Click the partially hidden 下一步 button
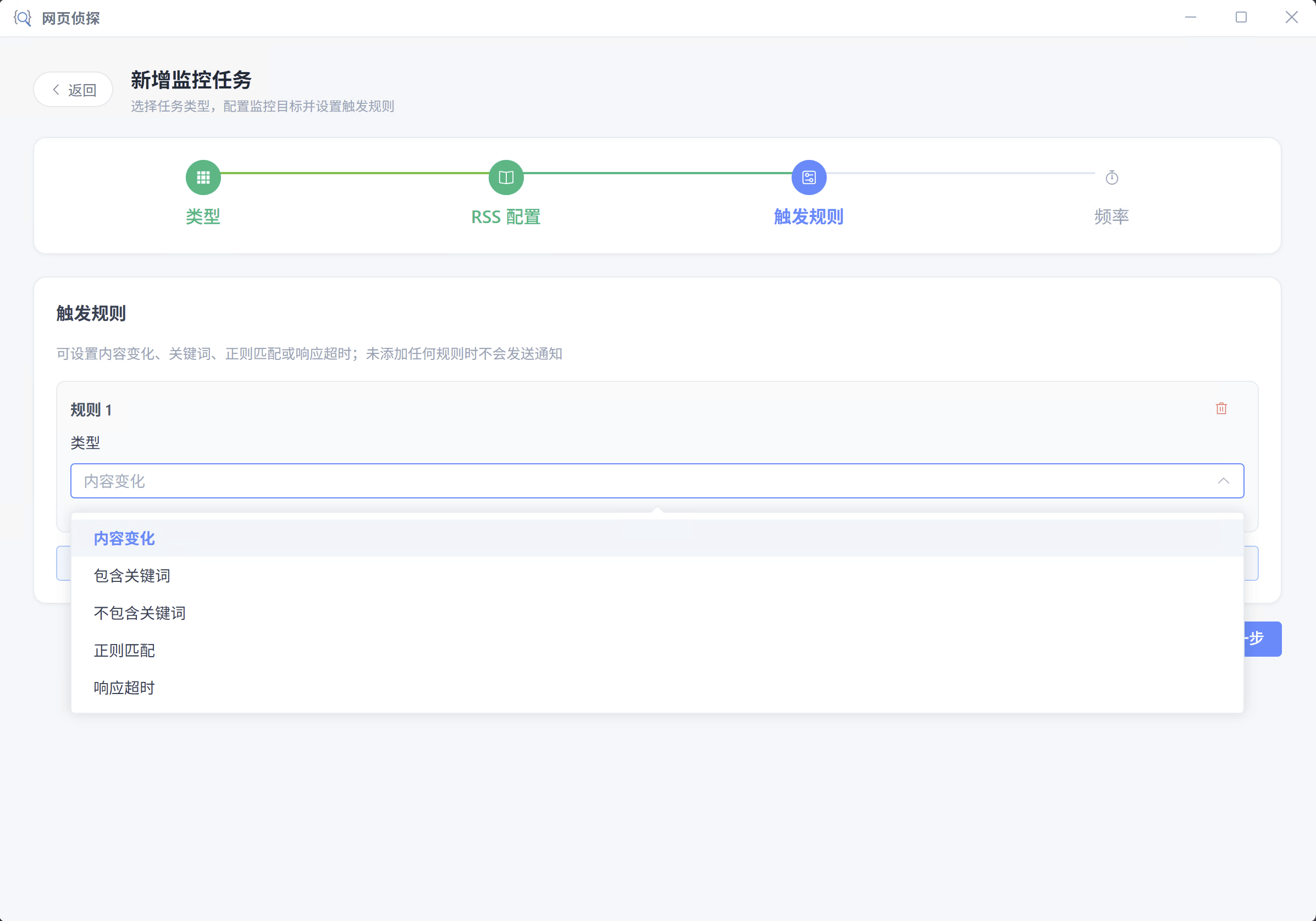1316x921 pixels. point(1262,639)
